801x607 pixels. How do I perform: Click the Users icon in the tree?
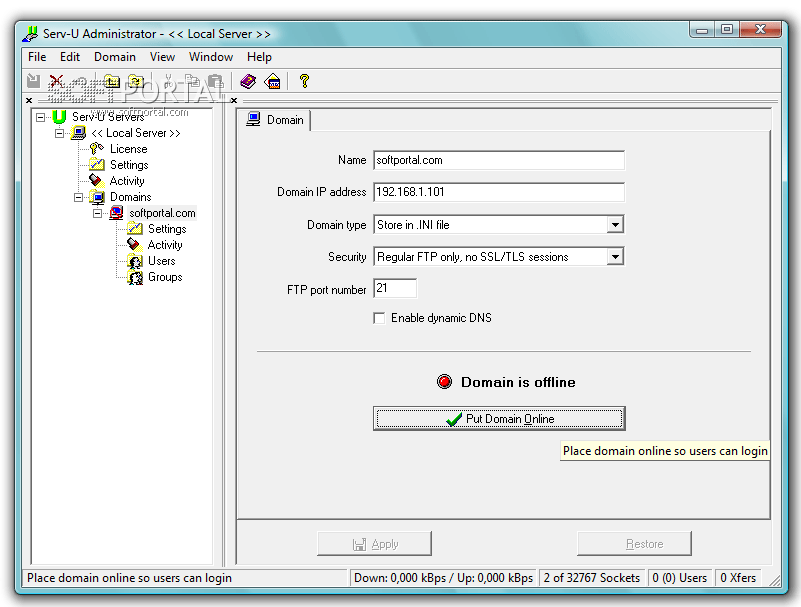[x=135, y=261]
